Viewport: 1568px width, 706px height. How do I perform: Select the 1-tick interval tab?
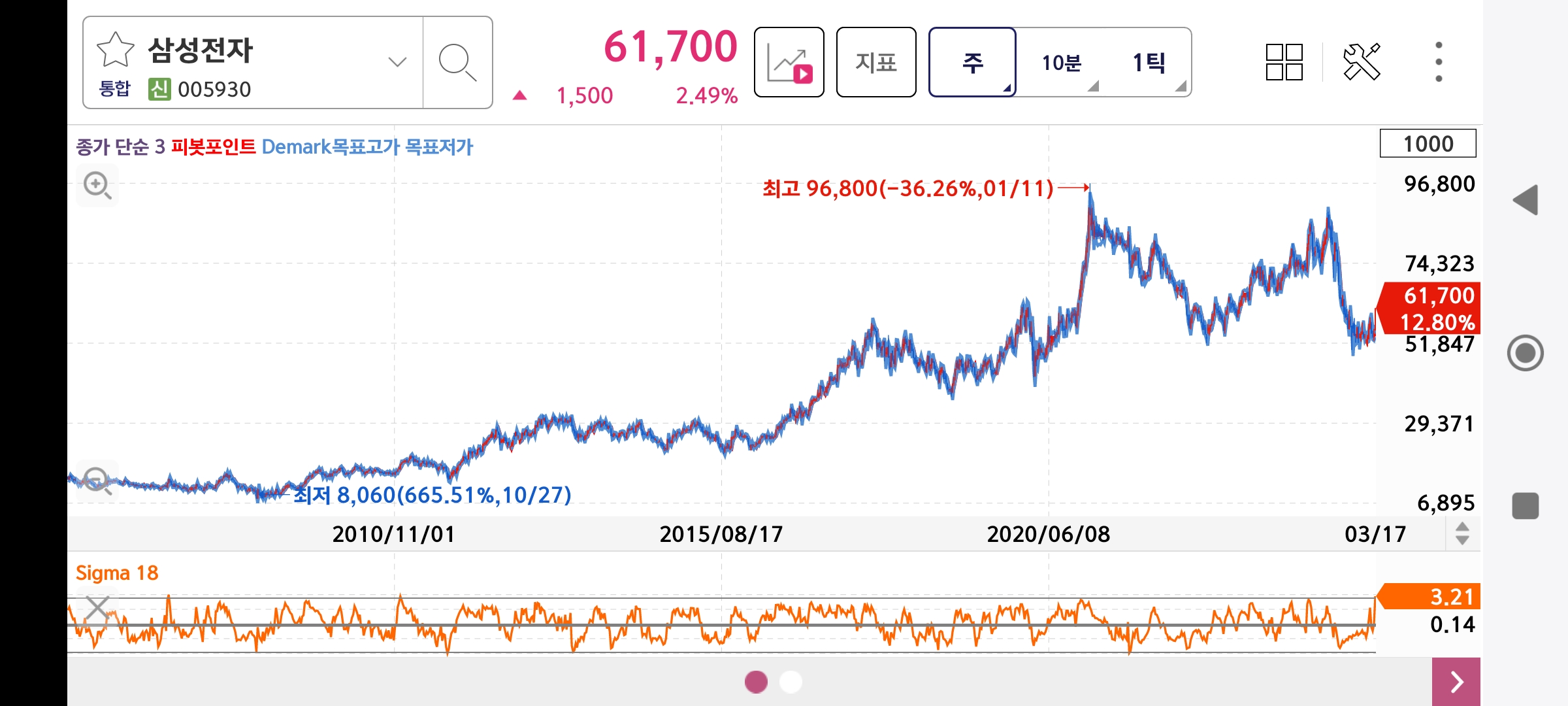(x=1149, y=63)
